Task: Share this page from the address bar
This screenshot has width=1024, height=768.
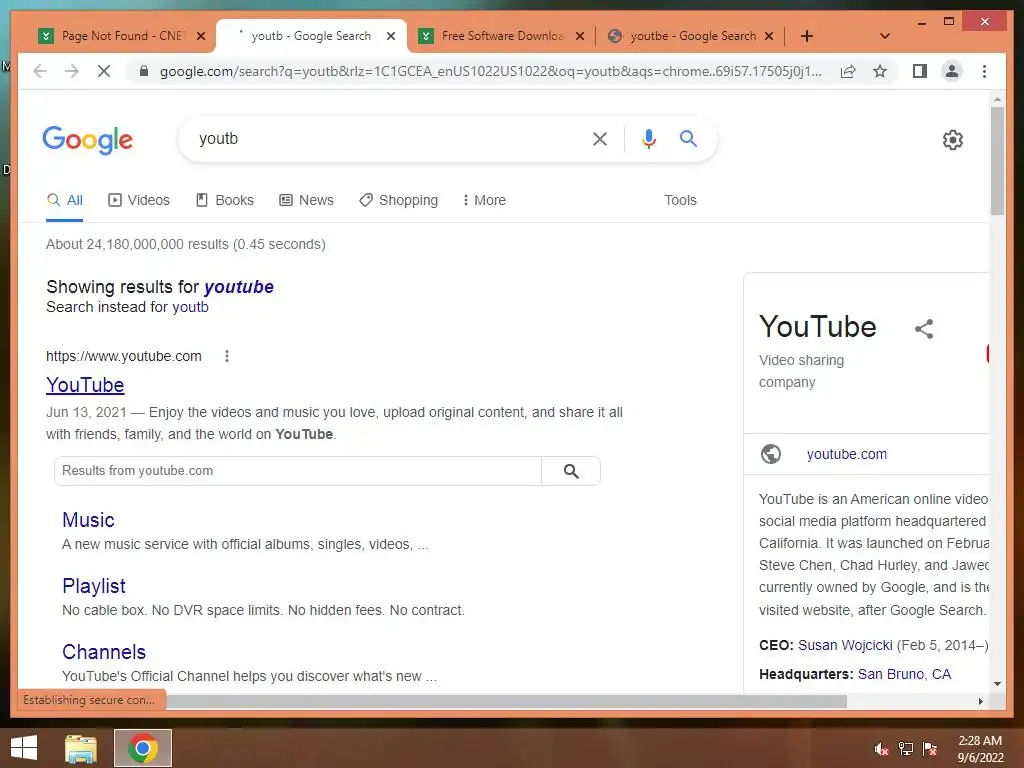Action: coord(848,71)
